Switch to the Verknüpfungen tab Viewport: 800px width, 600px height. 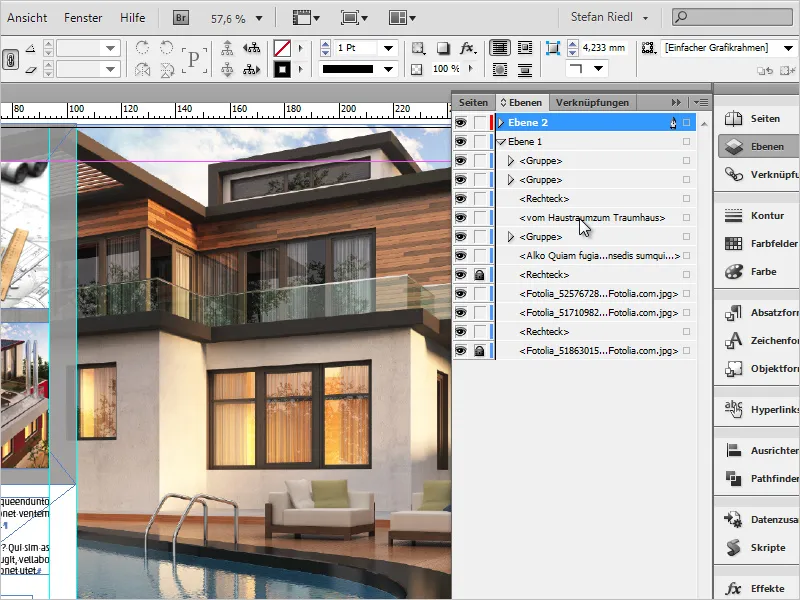coord(592,103)
